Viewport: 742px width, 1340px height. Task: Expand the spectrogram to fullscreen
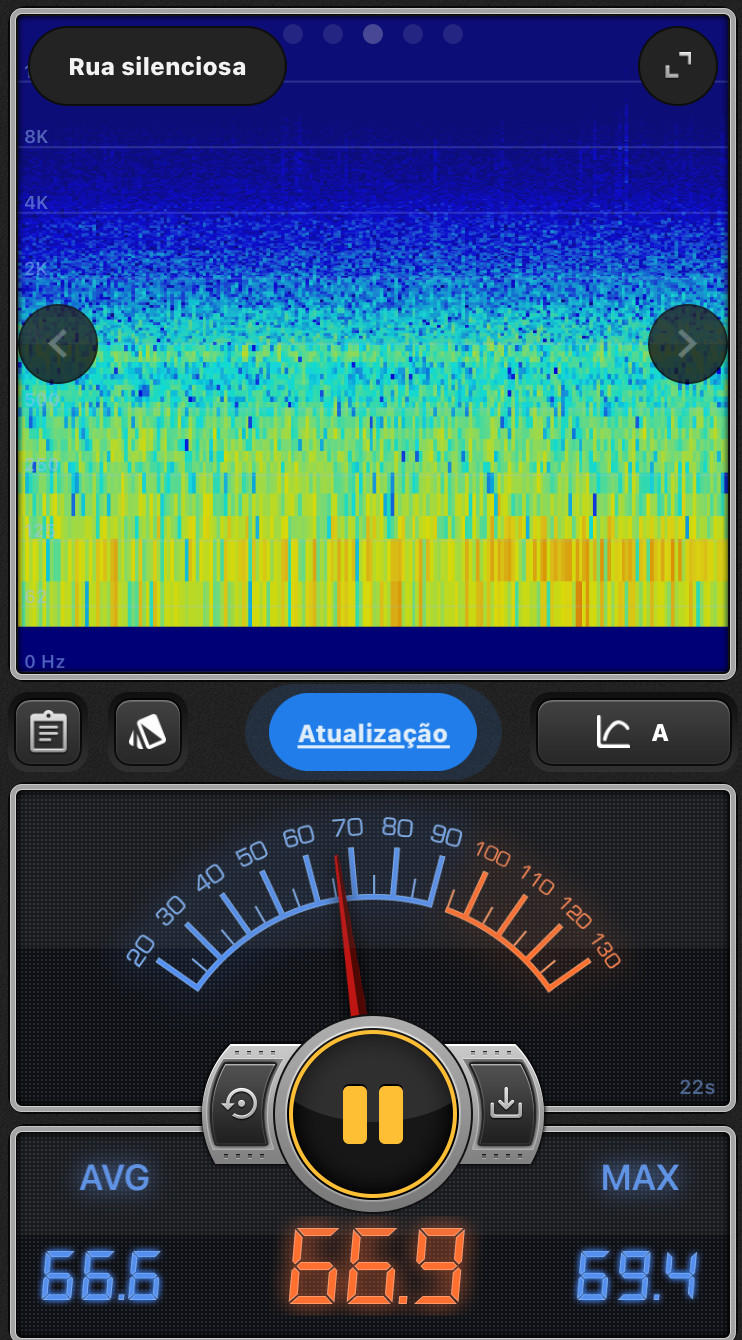point(677,66)
